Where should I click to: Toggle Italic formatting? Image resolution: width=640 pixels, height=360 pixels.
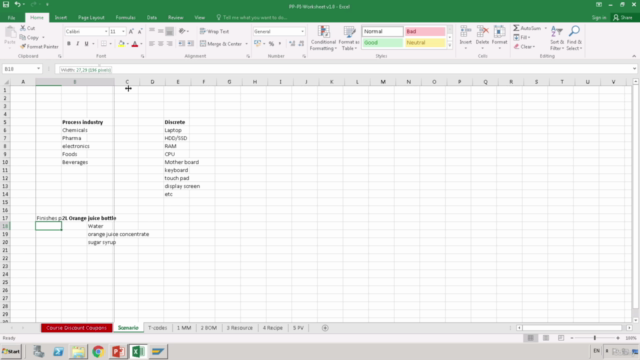click(x=78, y=44)
